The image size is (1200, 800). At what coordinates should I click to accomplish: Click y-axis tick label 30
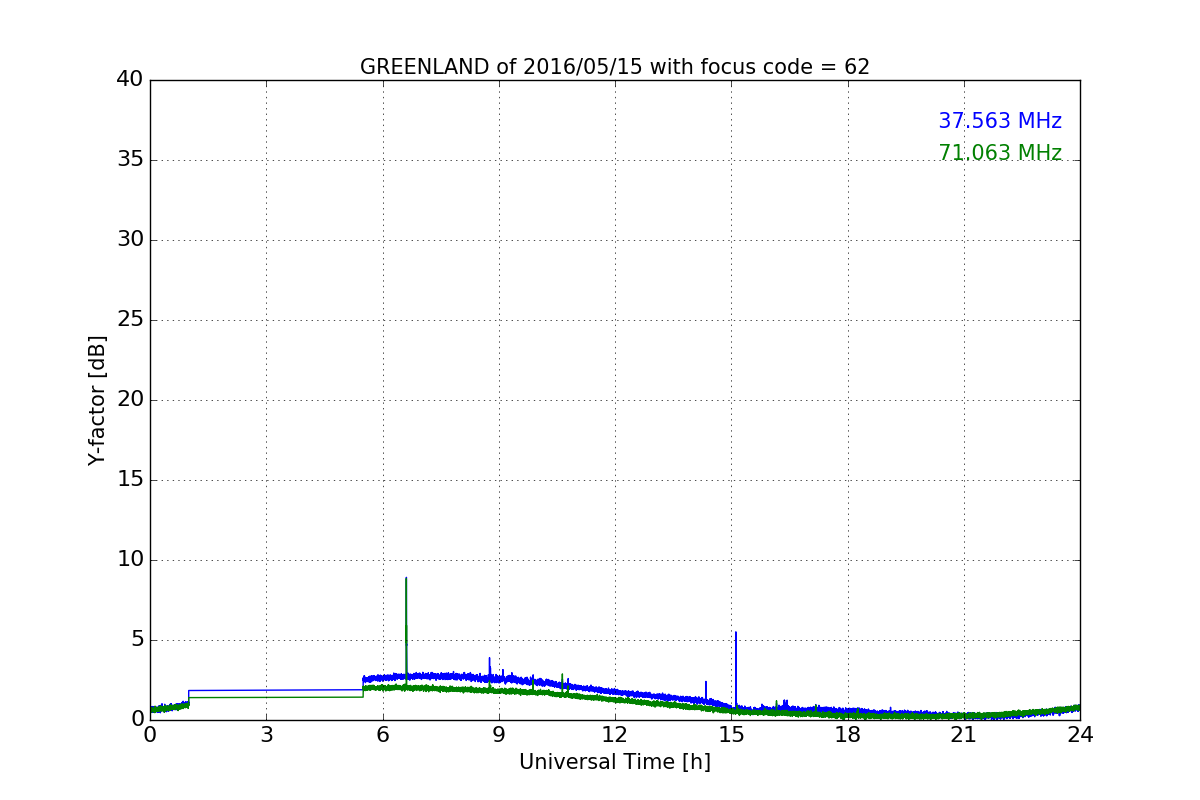130,240
